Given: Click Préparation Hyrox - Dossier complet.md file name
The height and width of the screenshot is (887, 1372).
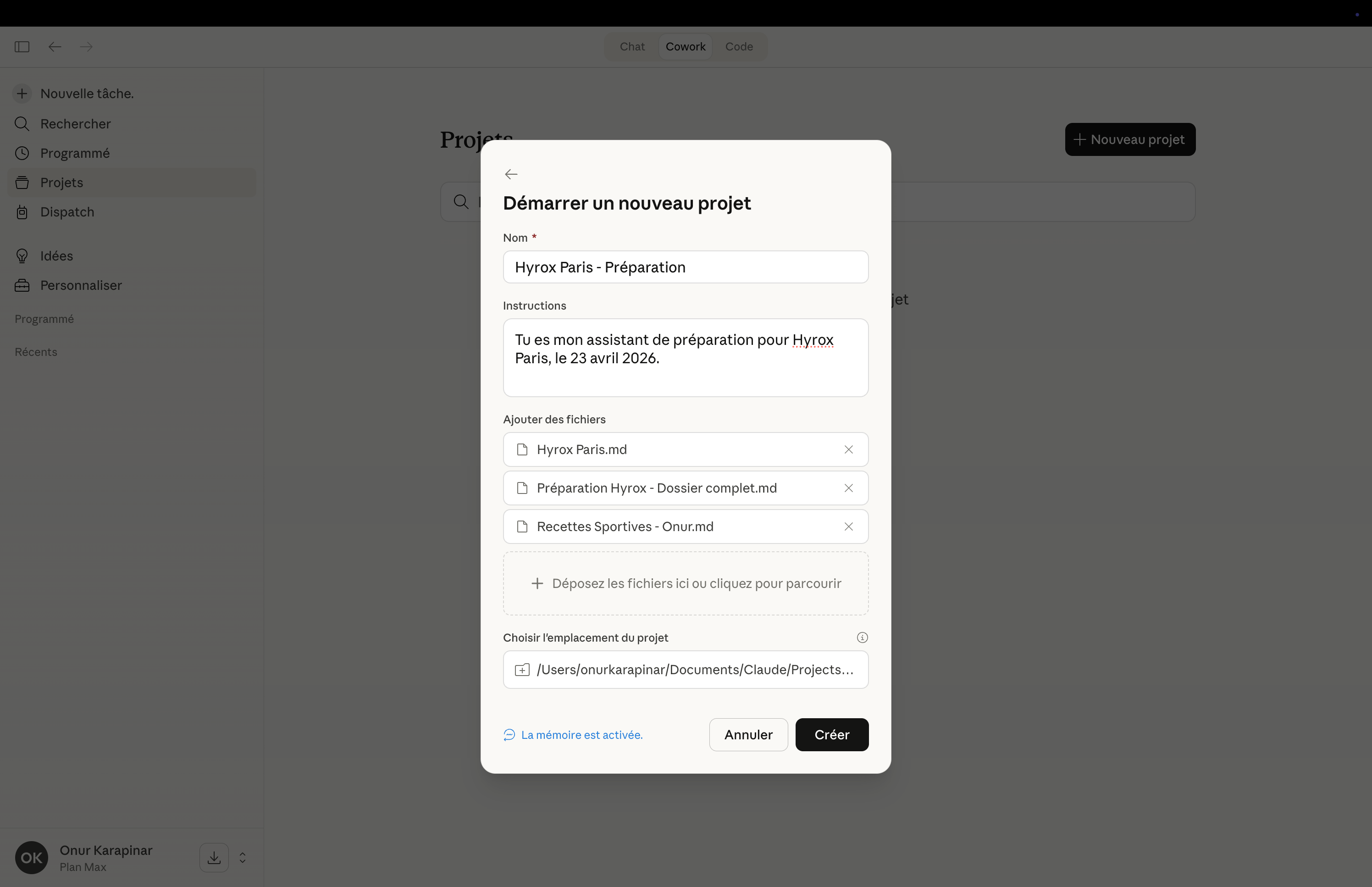Looking at the screenshot, I should (x=656, y=488).
